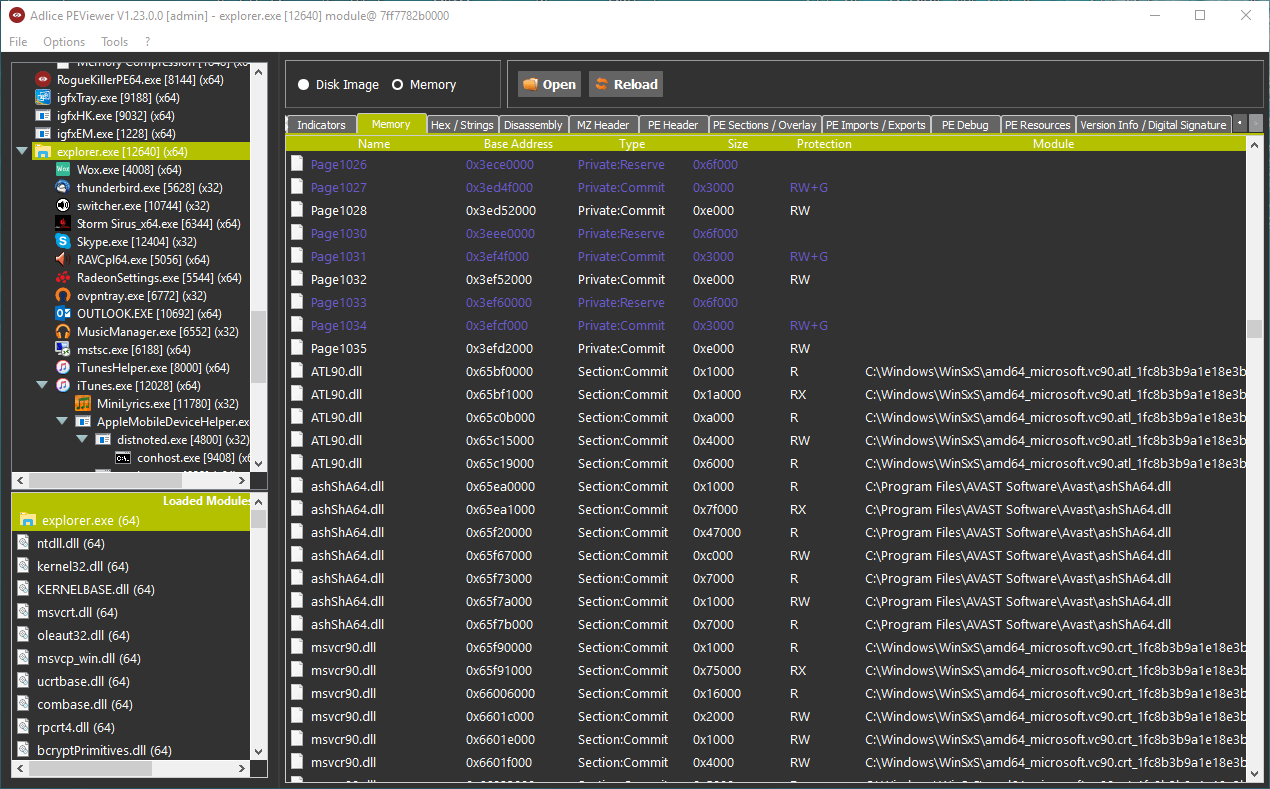The image size is (1270, 789).
Task: Select the RogueKillerPE64.exe red eye icon
Action: pyautogui.click(x=43, y=80)
